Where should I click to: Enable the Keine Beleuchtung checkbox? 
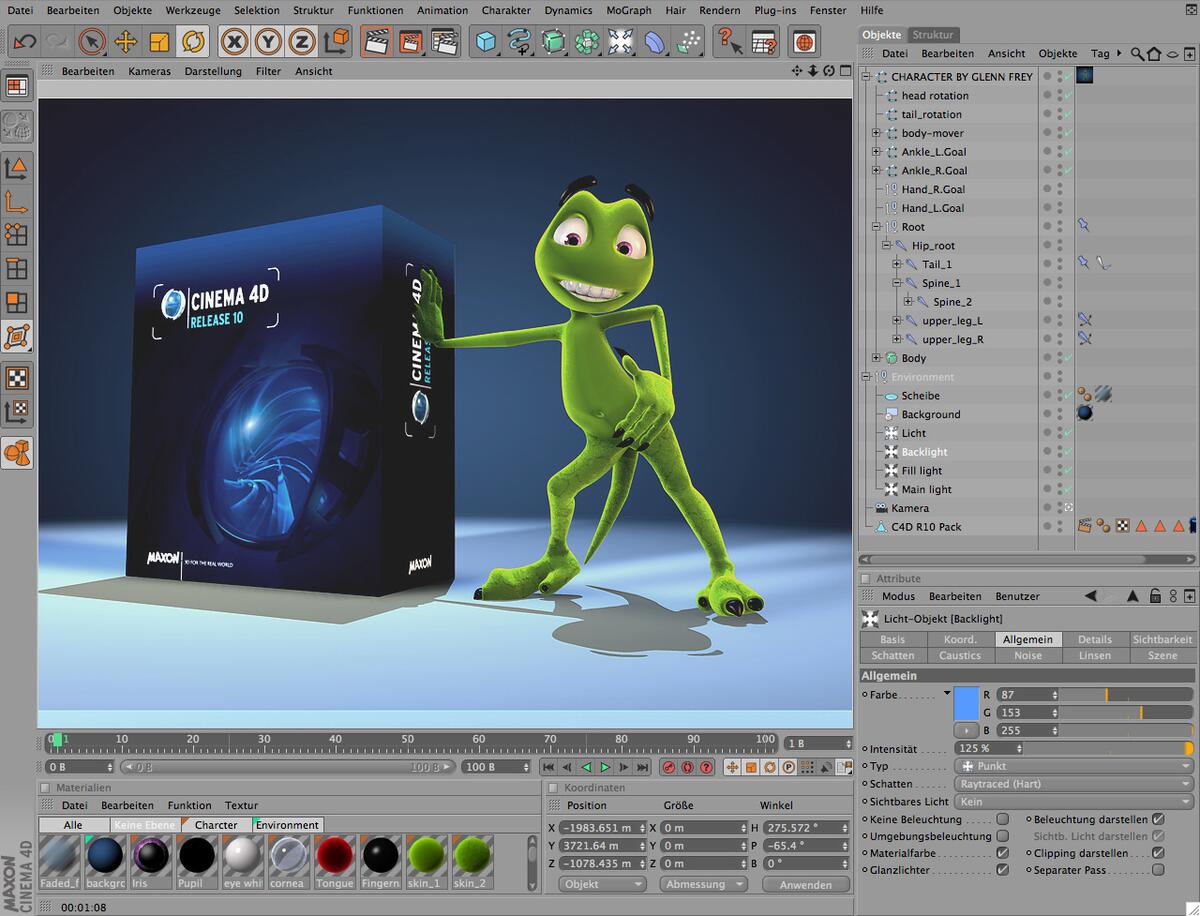1002,819
